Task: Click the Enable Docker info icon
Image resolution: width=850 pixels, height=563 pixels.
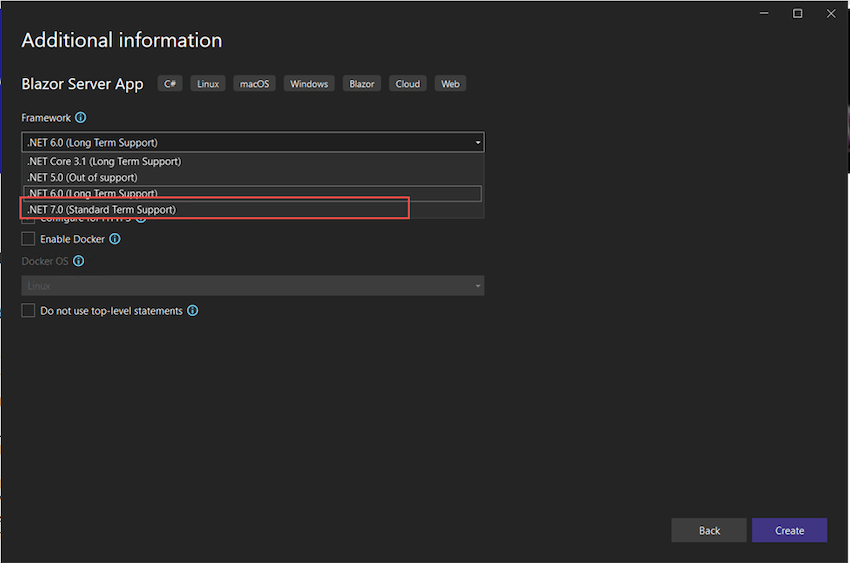Action: point(115,239)
